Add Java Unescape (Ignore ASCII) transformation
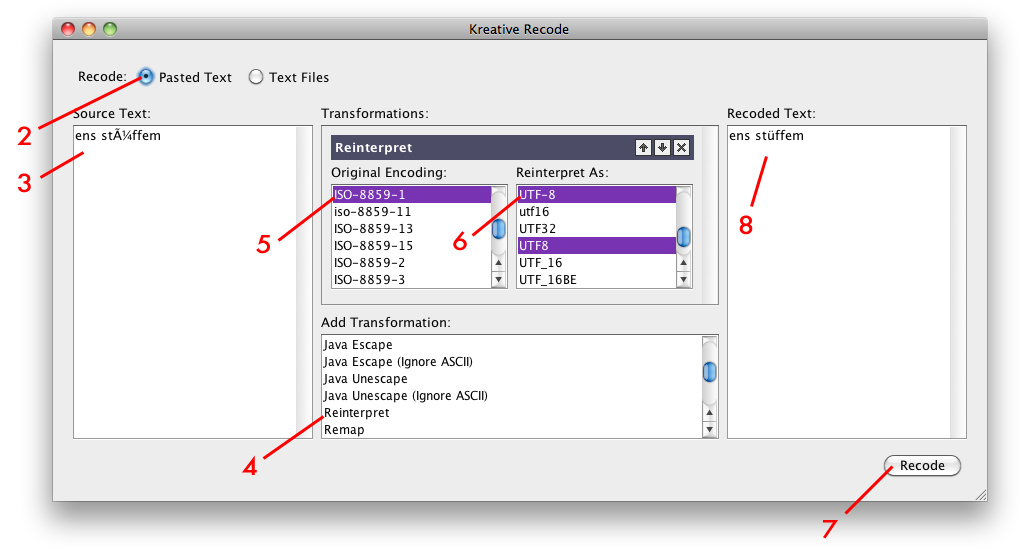 (x=512, y=395)
